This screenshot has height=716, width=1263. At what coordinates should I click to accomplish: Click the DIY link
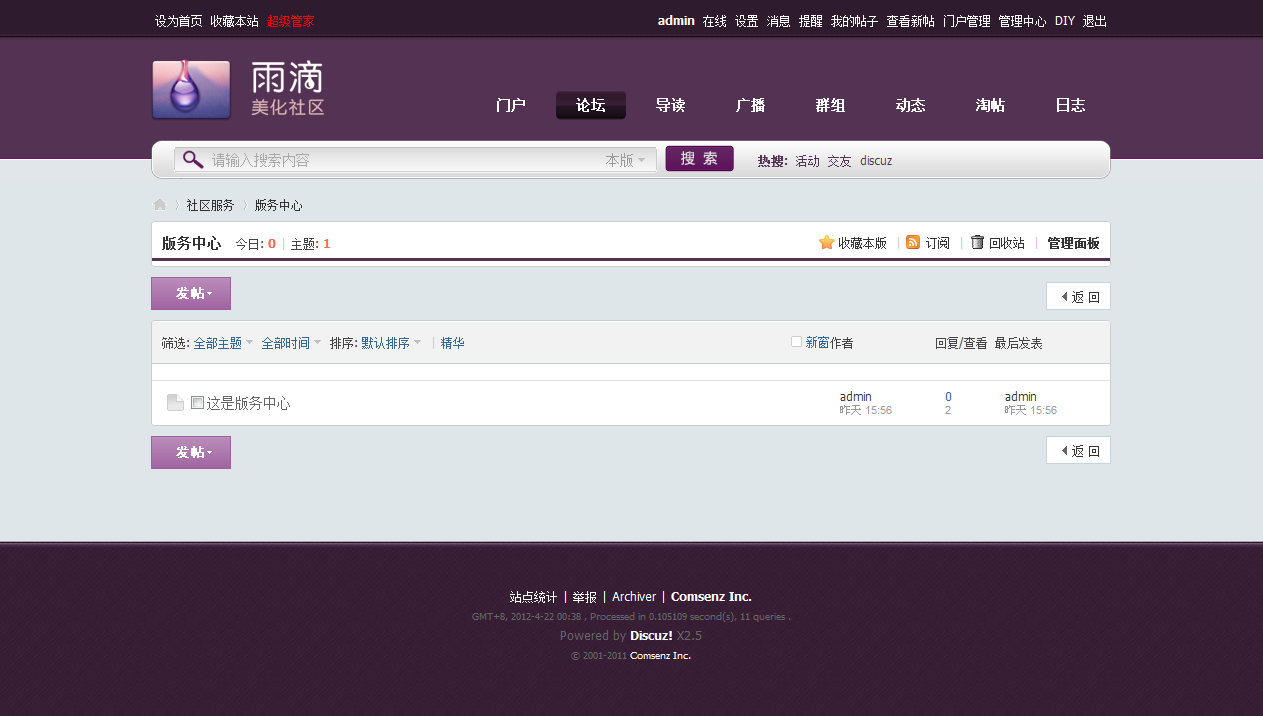(1065, 21)
